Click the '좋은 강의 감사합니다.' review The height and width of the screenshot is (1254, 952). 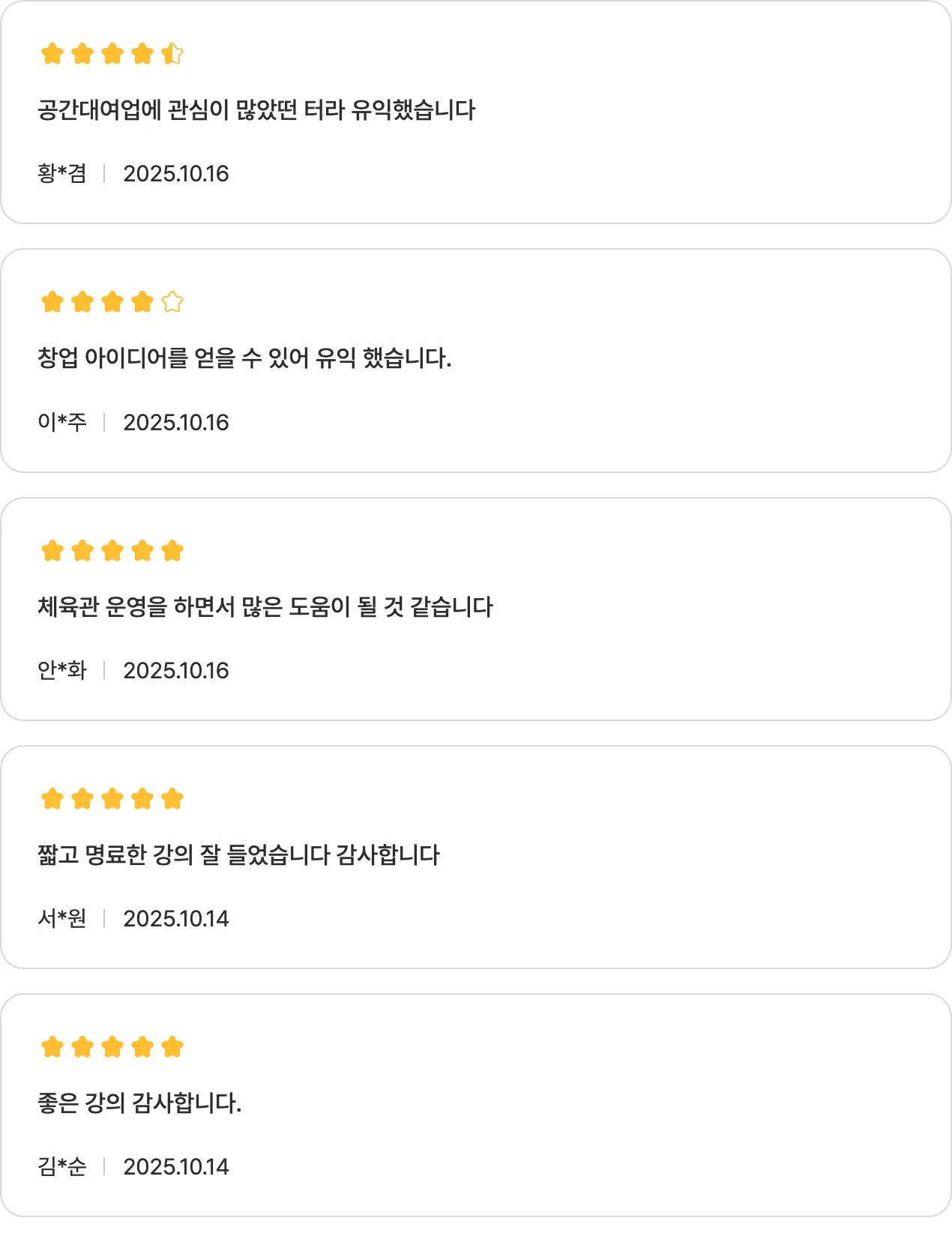[139, 1103]
